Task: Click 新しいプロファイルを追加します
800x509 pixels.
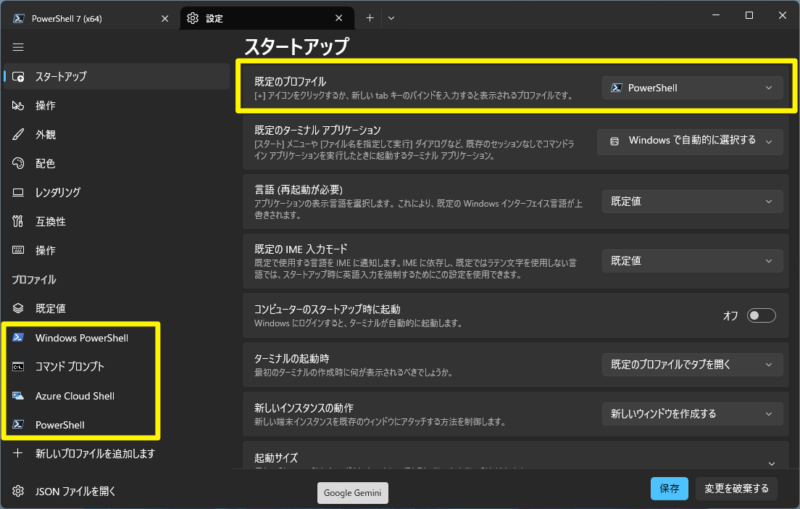Action: click(x=117, y=453)
